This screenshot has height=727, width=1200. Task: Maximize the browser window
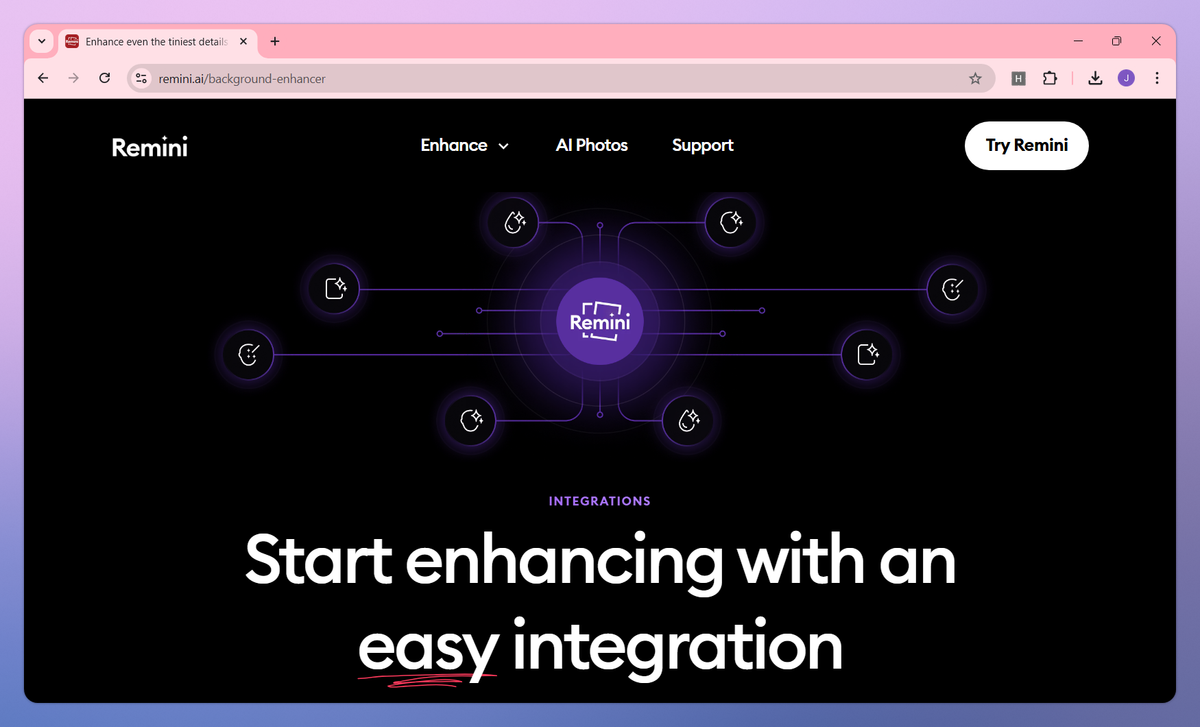pos(1117,41)
